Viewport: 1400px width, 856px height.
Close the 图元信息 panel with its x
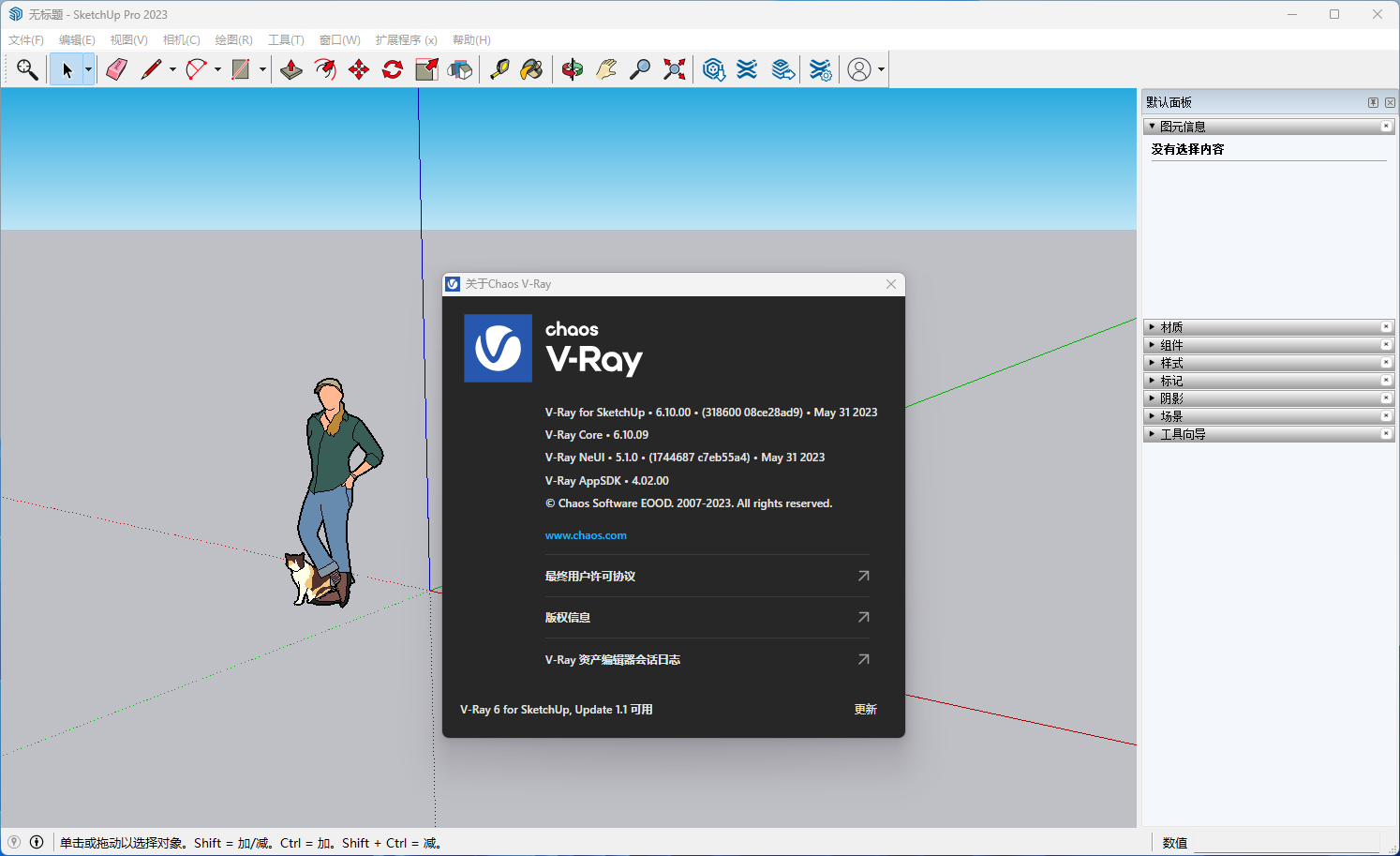(1386, 127)
